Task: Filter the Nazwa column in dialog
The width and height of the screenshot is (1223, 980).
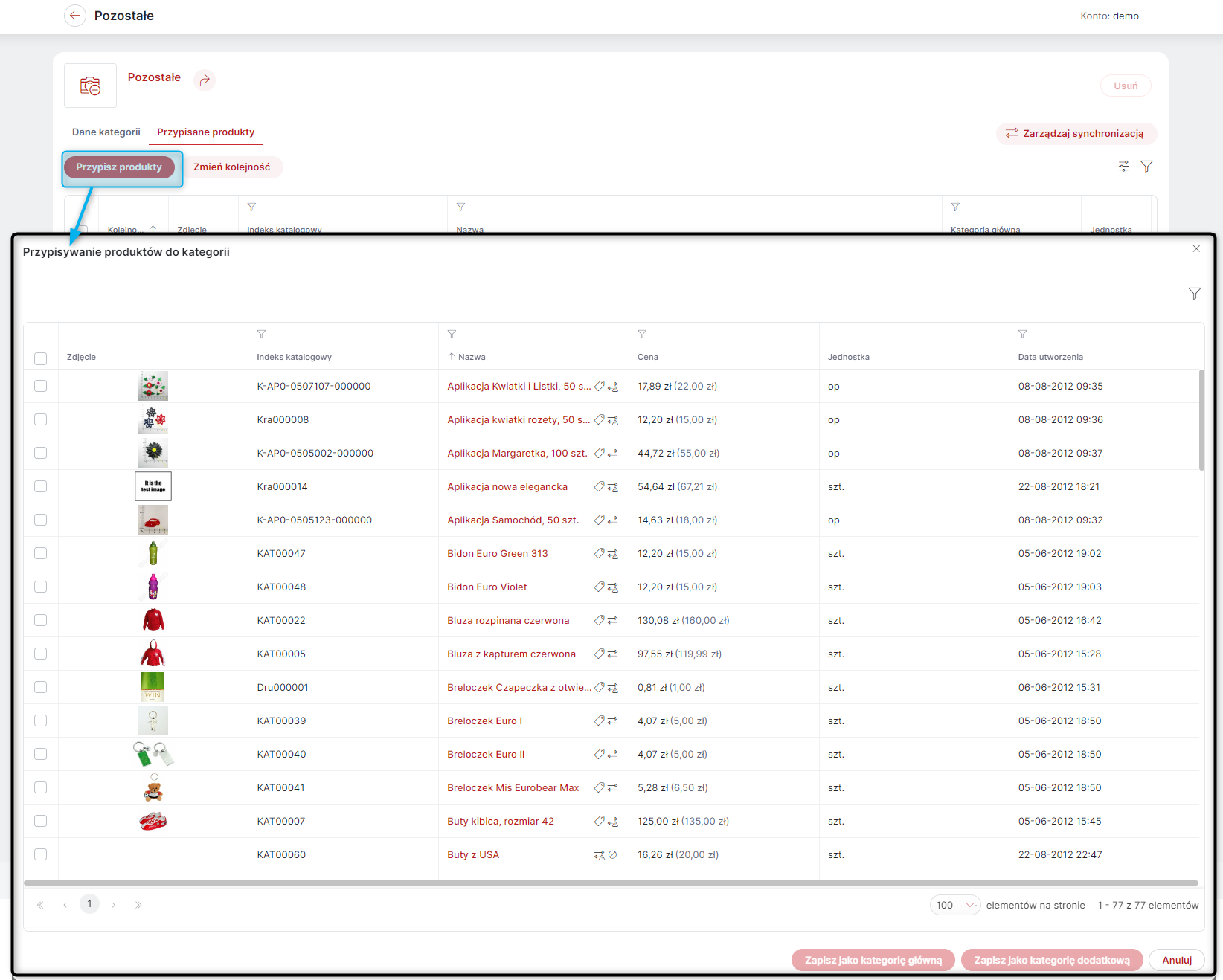Action: coord(452,335)
